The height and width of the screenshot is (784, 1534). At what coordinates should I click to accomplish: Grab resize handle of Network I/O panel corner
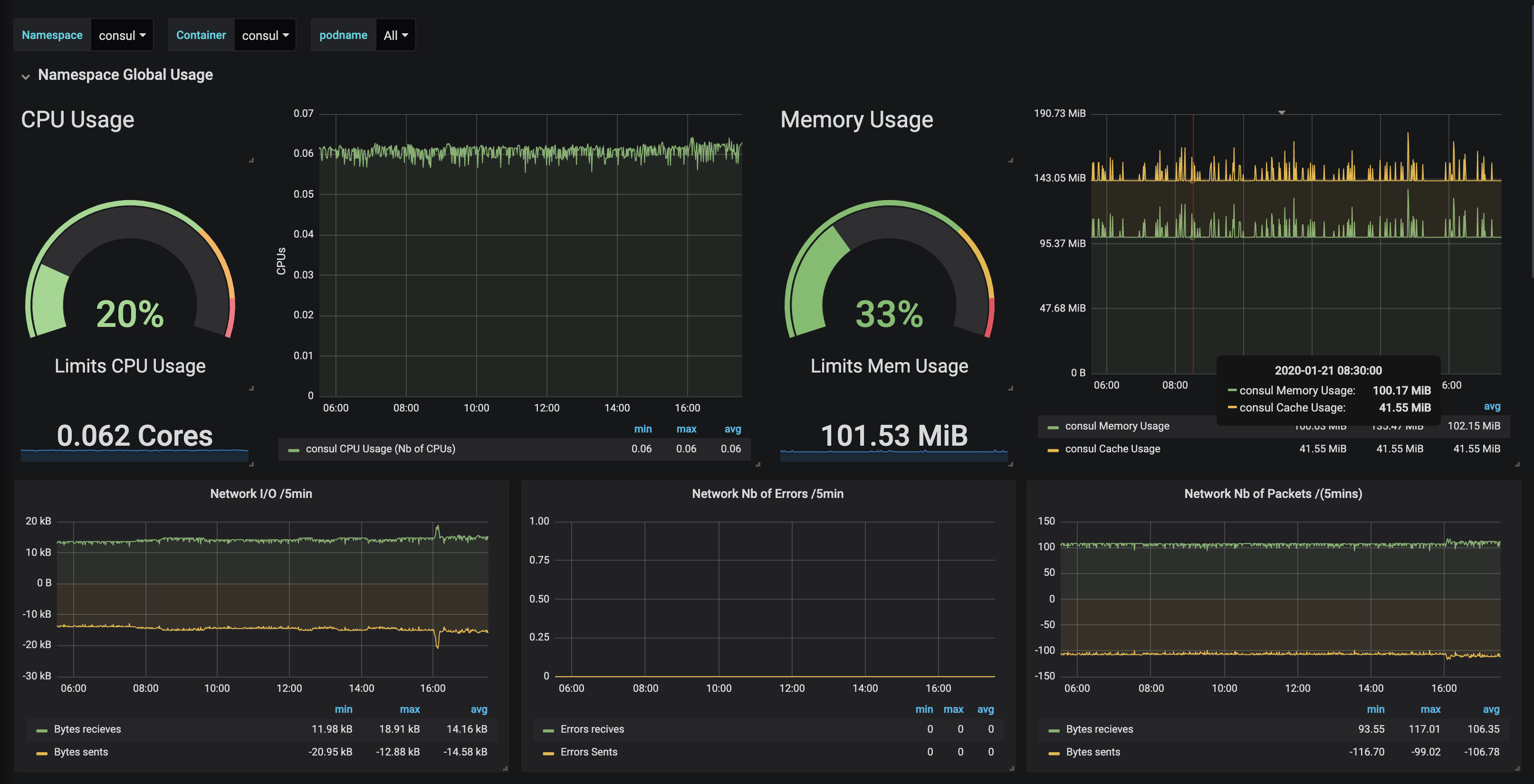tap(505, 768)
